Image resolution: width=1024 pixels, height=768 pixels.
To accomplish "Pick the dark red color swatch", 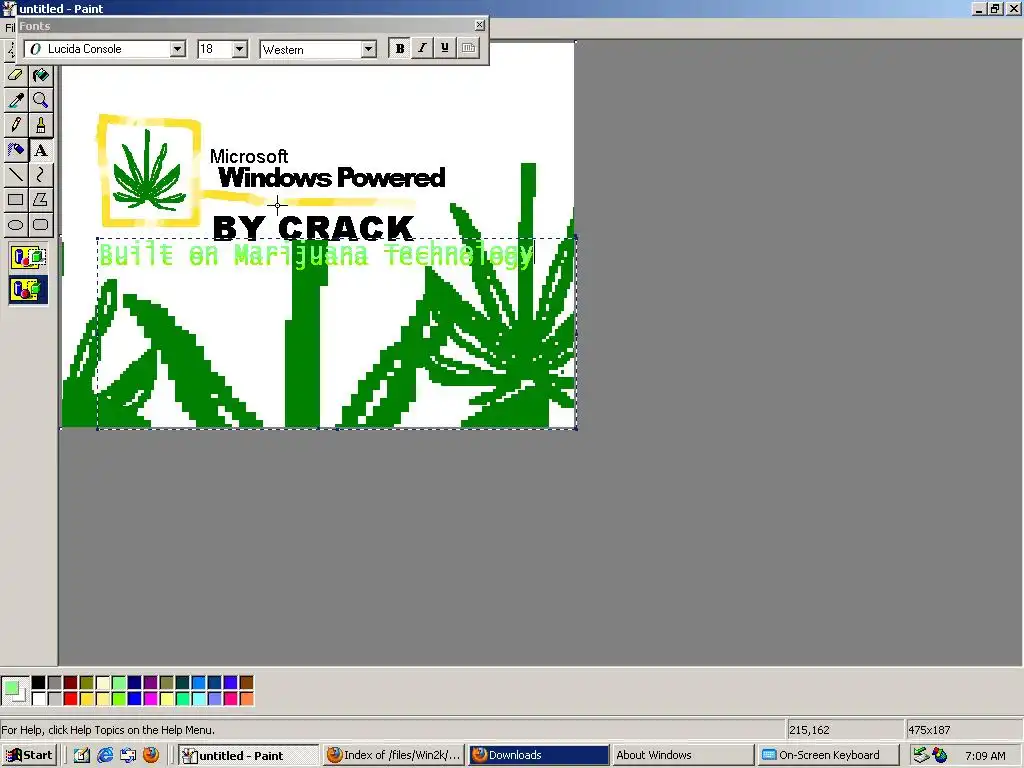I will click(x=71, y=682).
